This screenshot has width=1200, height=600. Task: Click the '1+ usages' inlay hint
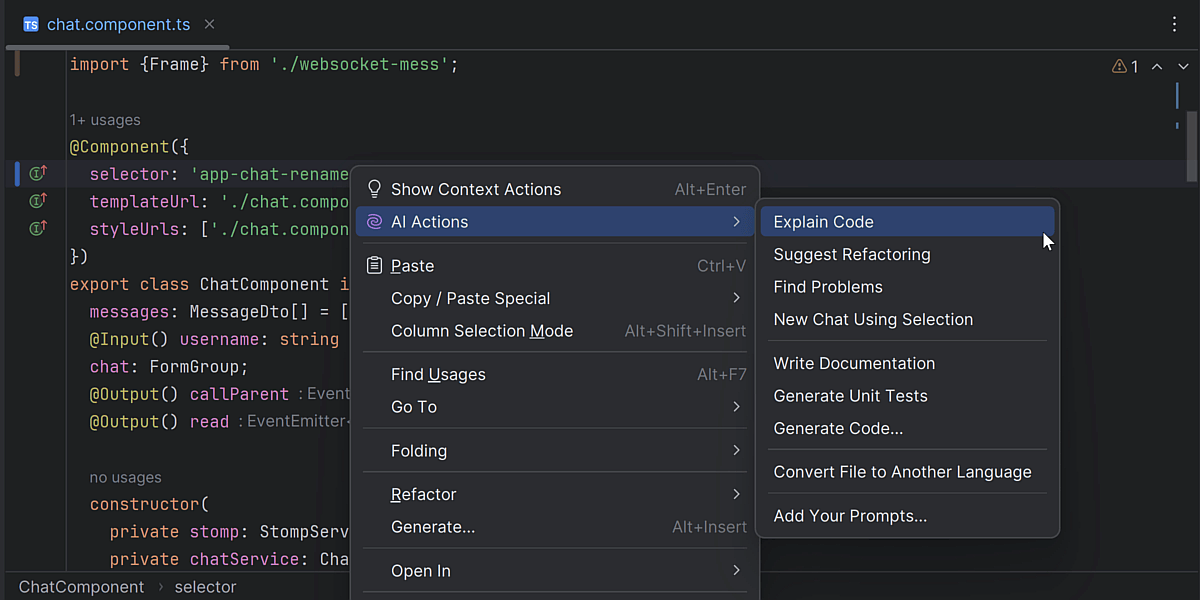point(105,120)
